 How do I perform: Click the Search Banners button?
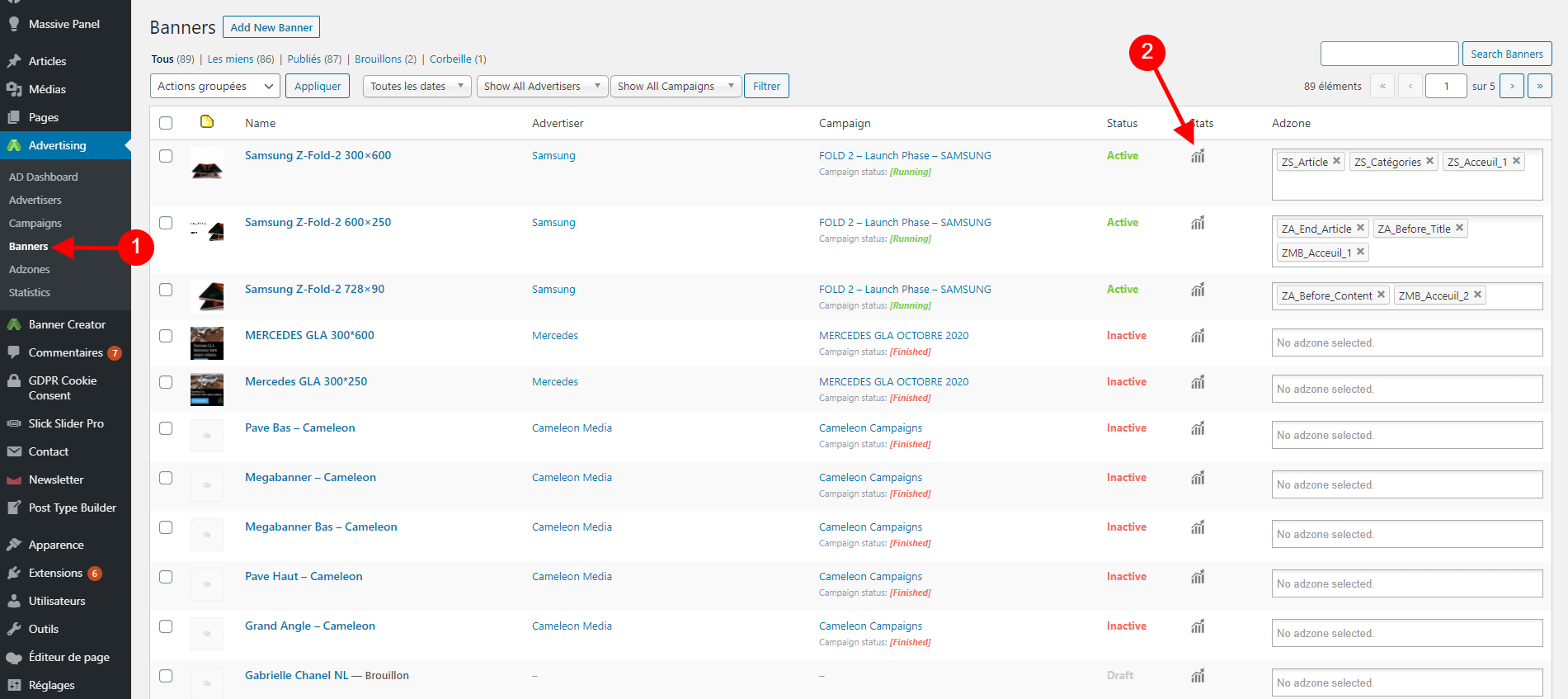pos(1506,54)
